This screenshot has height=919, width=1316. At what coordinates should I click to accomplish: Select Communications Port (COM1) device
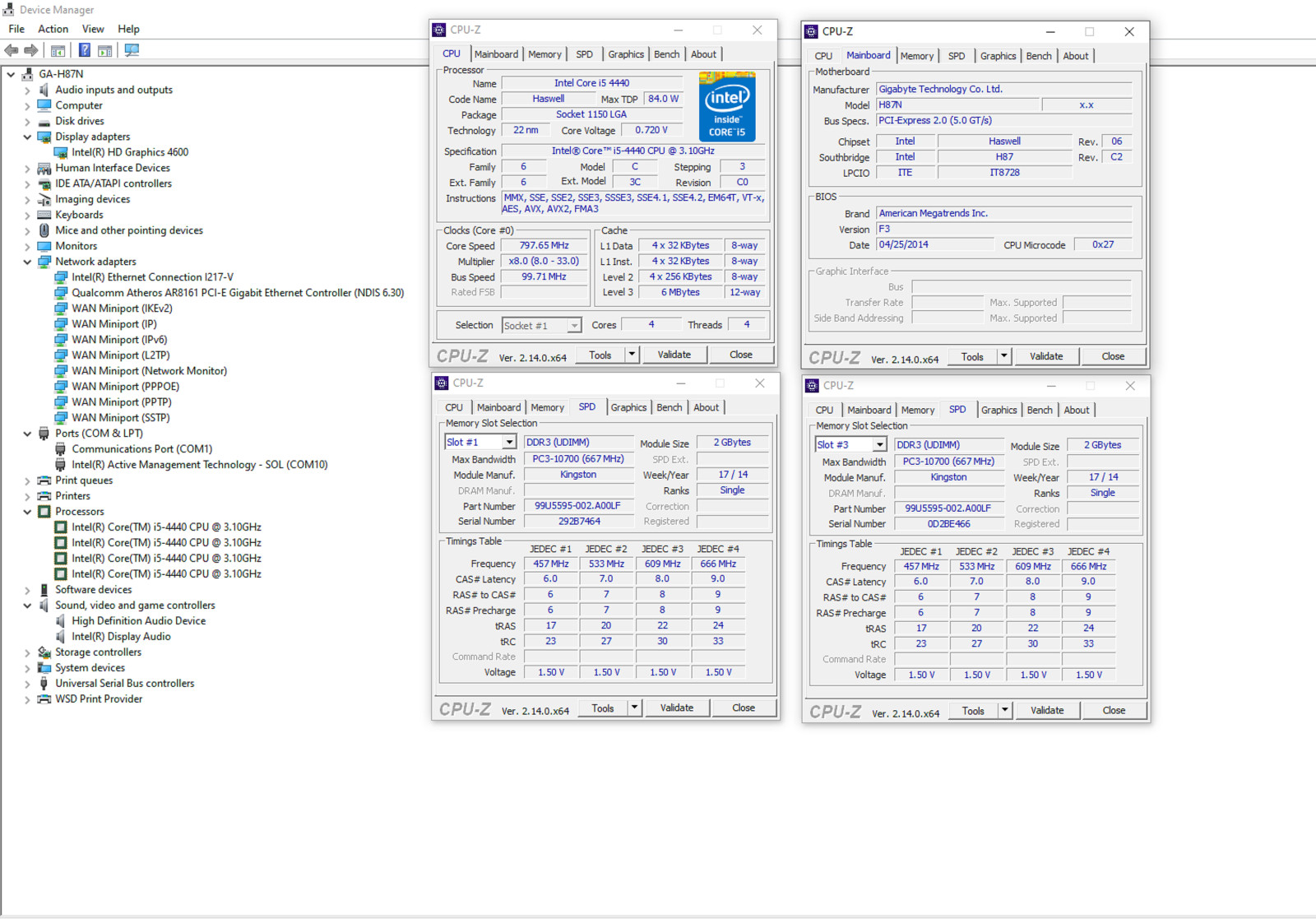(x=141, y=449)
